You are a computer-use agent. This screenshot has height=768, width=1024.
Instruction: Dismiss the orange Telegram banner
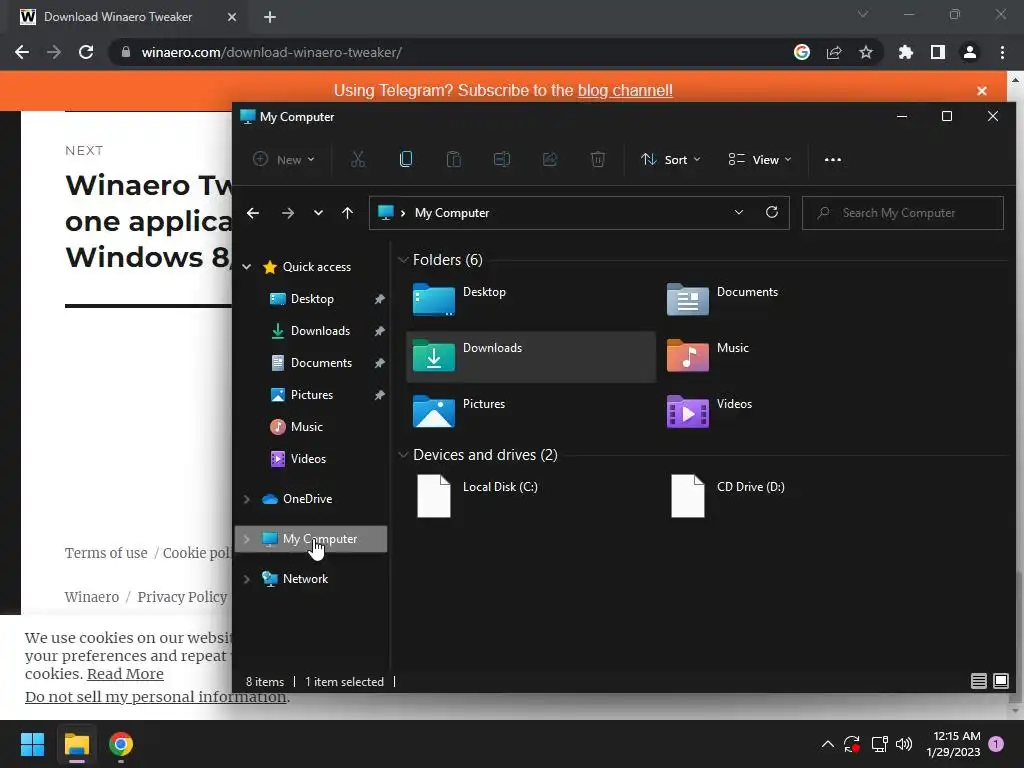point(982,91)
